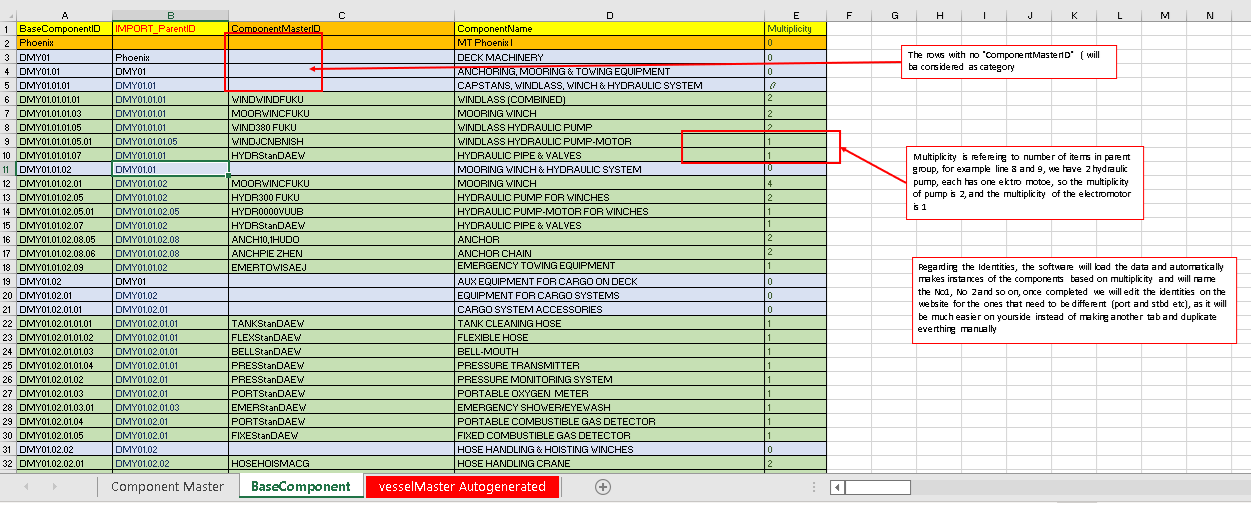Click the BaseComponentID header cell
1251x519 pixels.
point(64,29)
